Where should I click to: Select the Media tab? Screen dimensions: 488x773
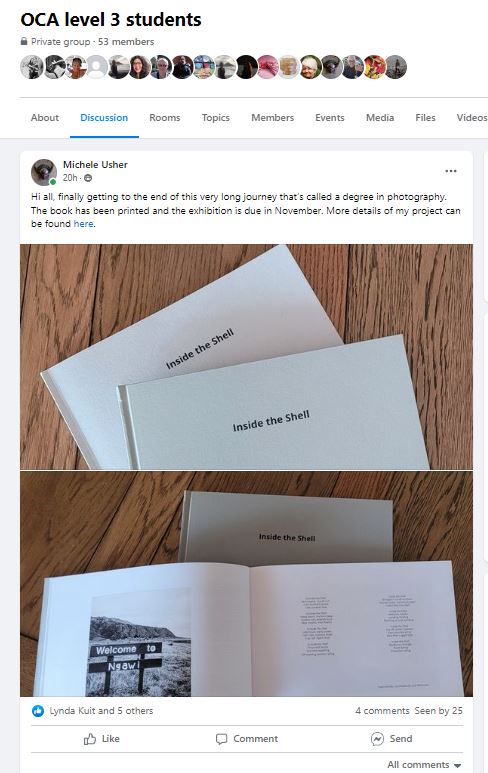coord(380,117)
